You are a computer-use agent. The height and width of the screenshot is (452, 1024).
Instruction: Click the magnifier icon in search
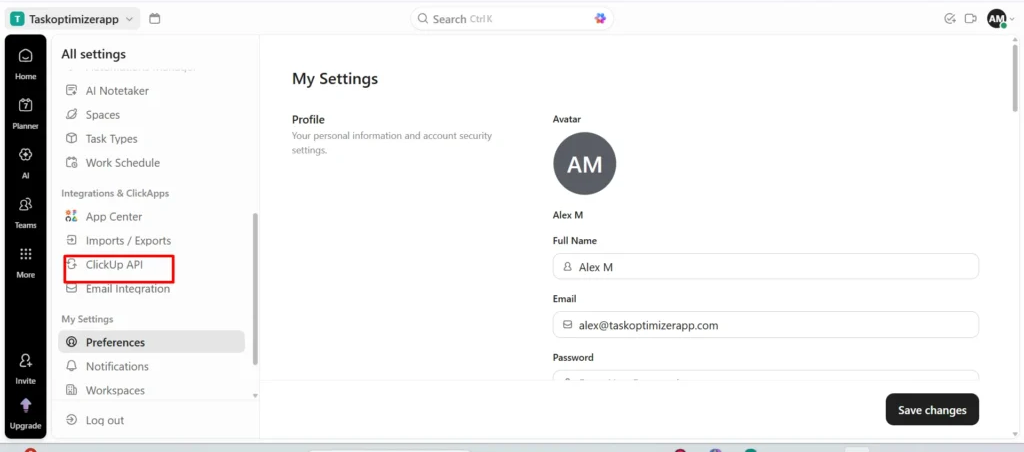point(423,18)
